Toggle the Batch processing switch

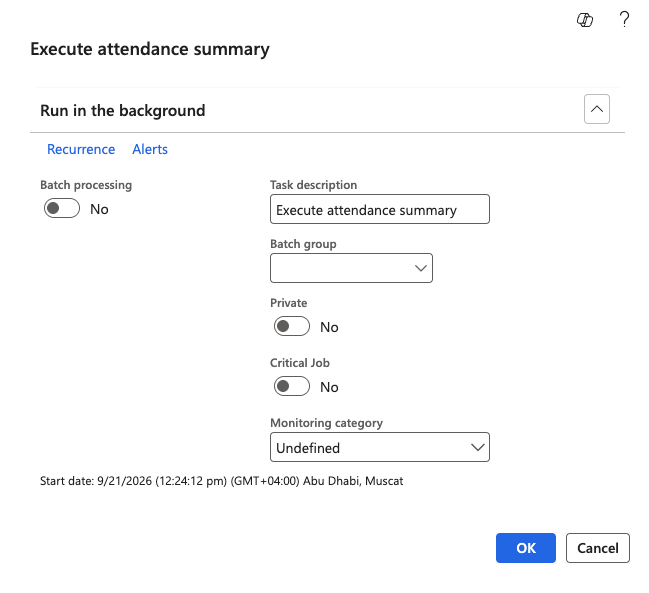[x=62, y=208]
